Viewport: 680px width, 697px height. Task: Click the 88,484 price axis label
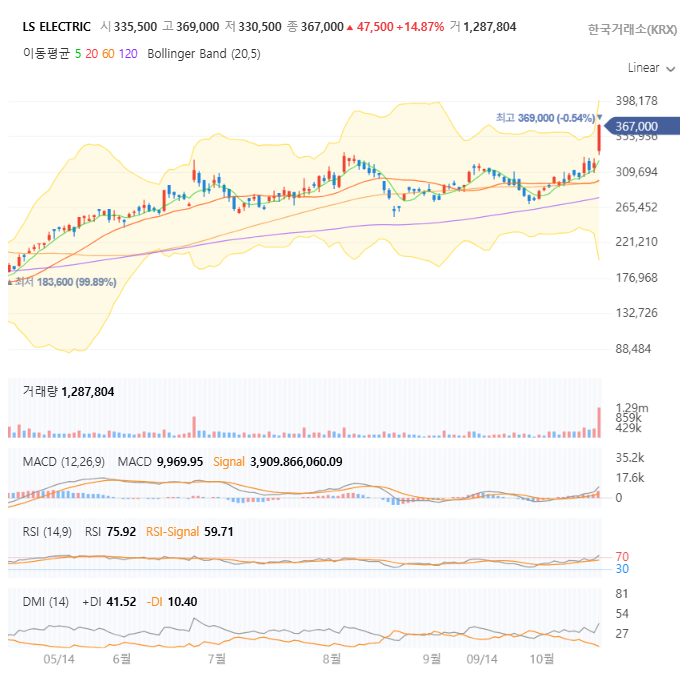click(633, 349)
